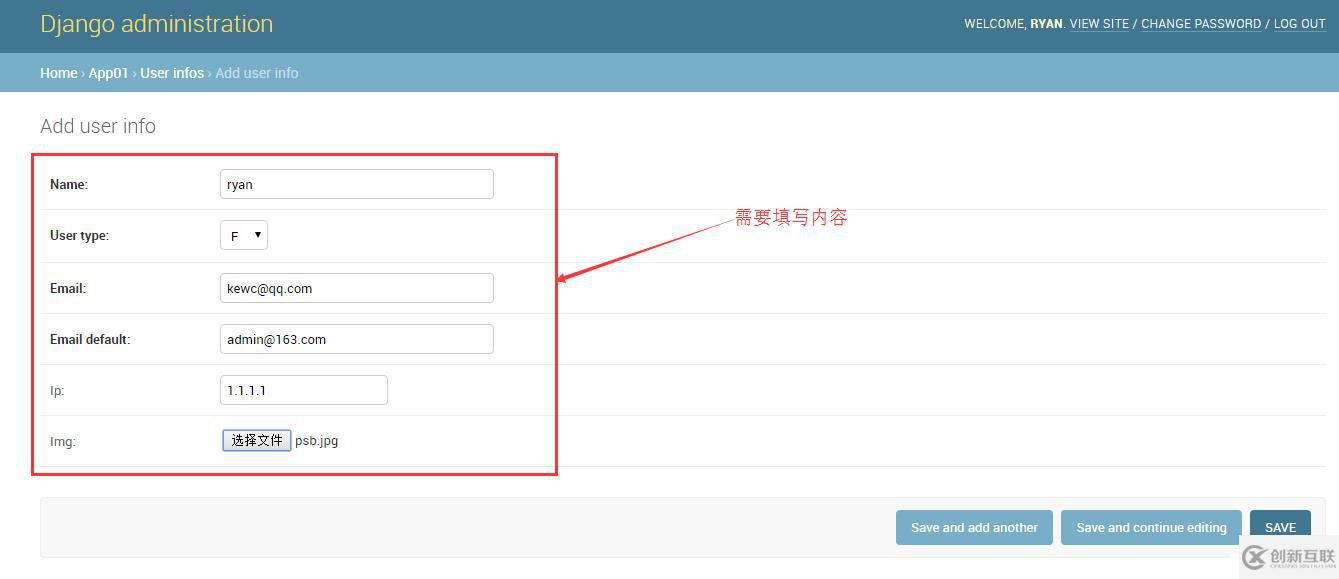The width and height of the screenshot is (1339, 579).
Task: Select the Ip address input field
Action: (304, 390)
